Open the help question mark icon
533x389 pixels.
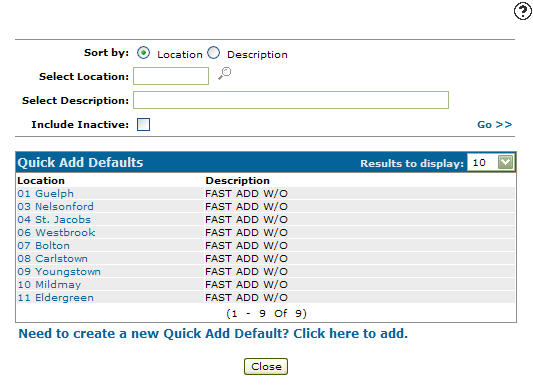tap(522, 11)
